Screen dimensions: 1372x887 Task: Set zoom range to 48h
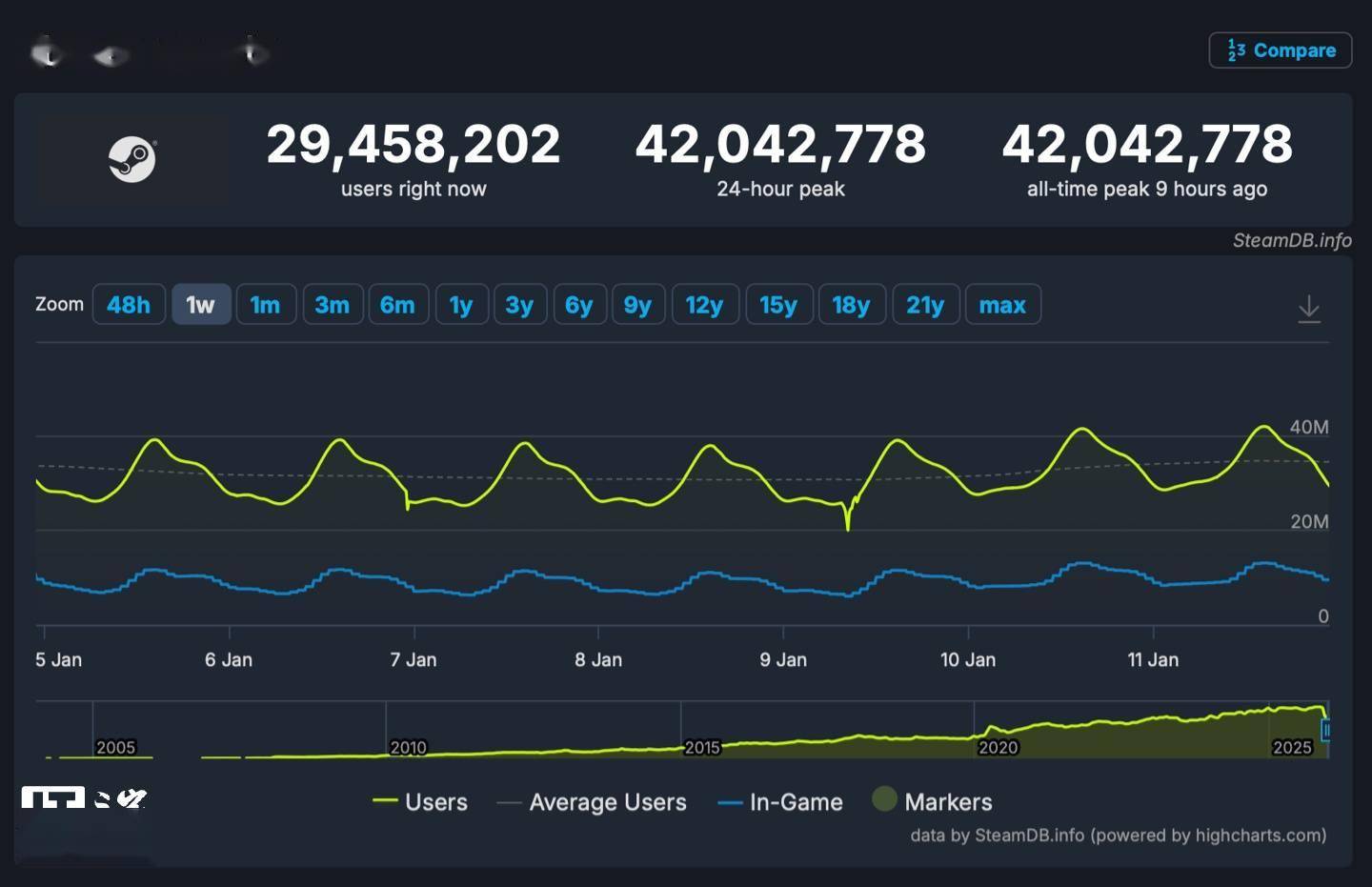click(x=129, y=305)
